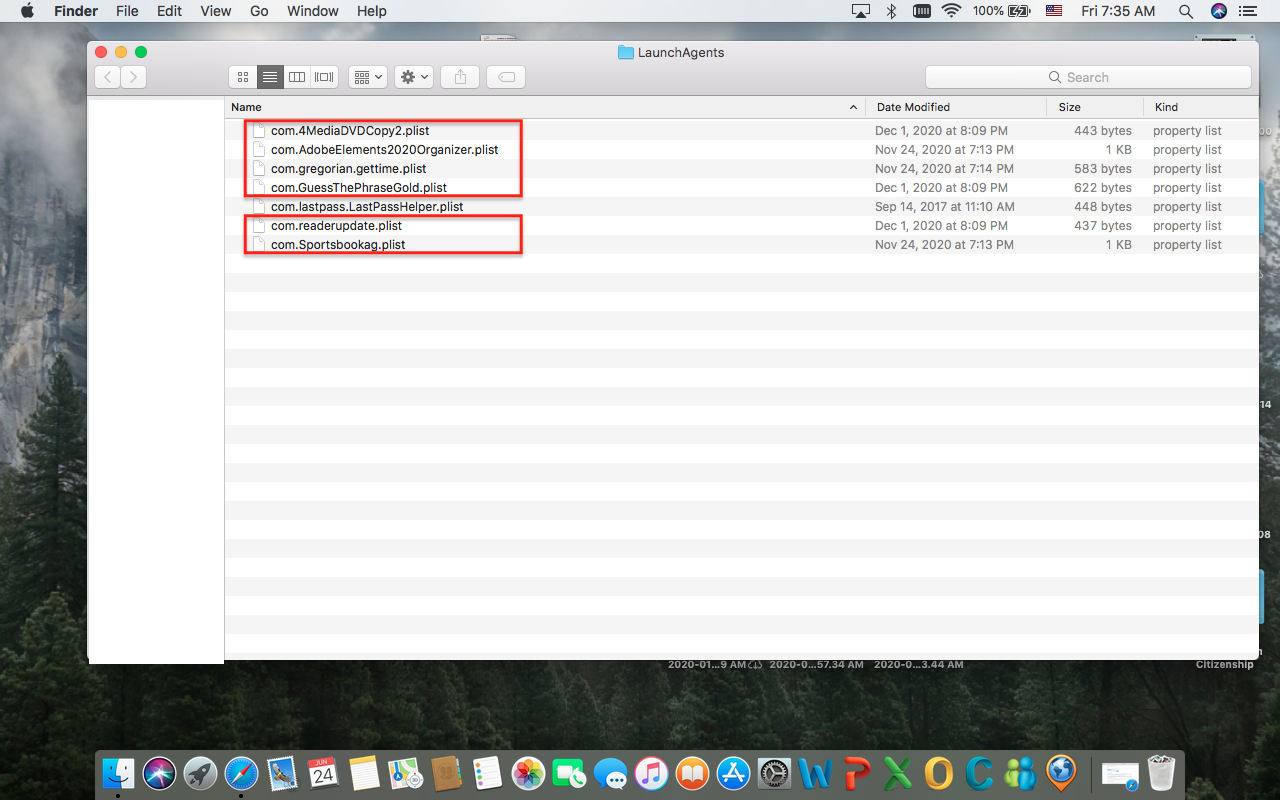This screenshot has height=800, width=1280.
Task: Switch to icon view in toolbar
Action: 243,77
